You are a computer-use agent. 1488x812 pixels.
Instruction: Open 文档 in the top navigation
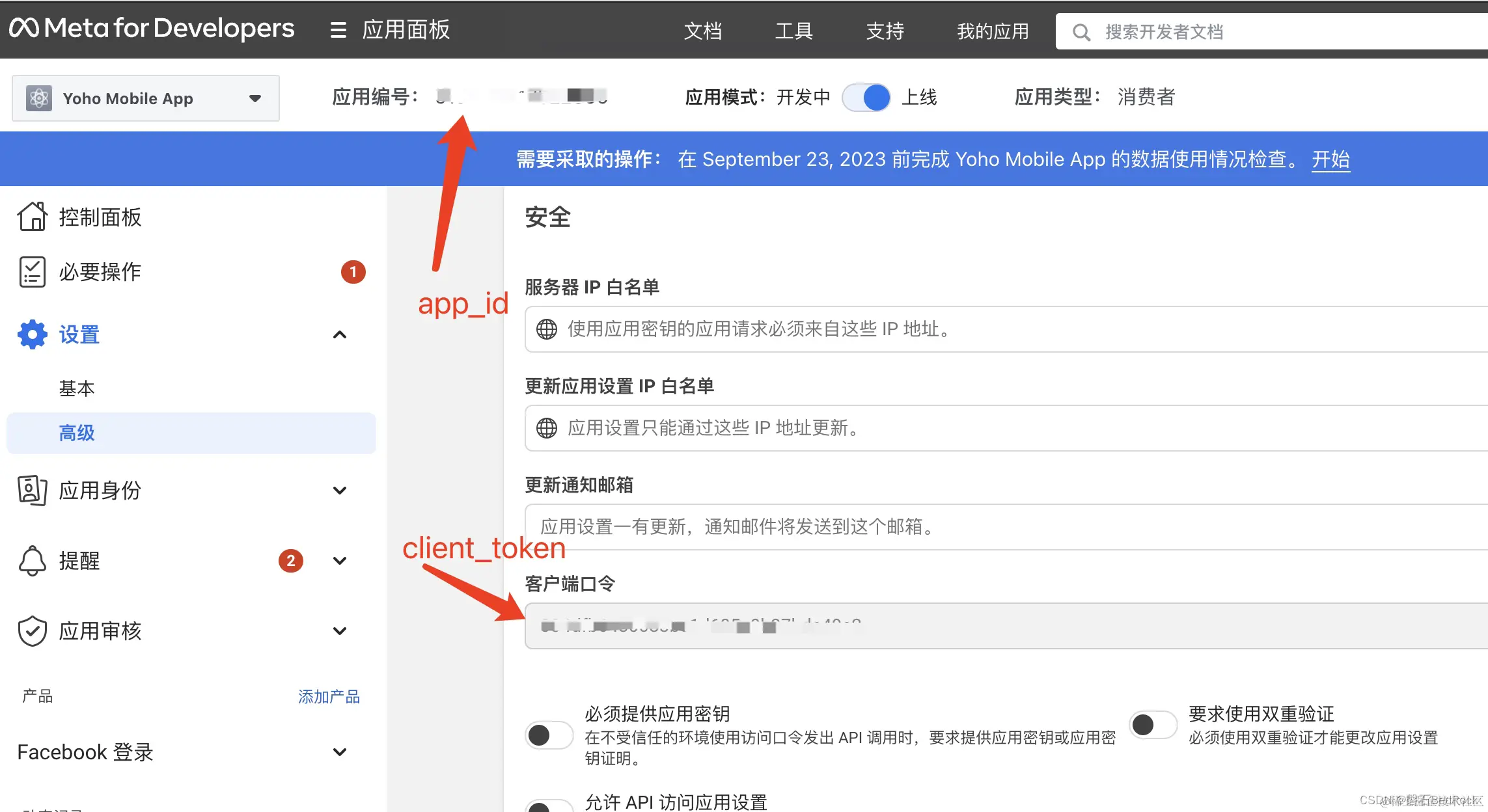702,31
